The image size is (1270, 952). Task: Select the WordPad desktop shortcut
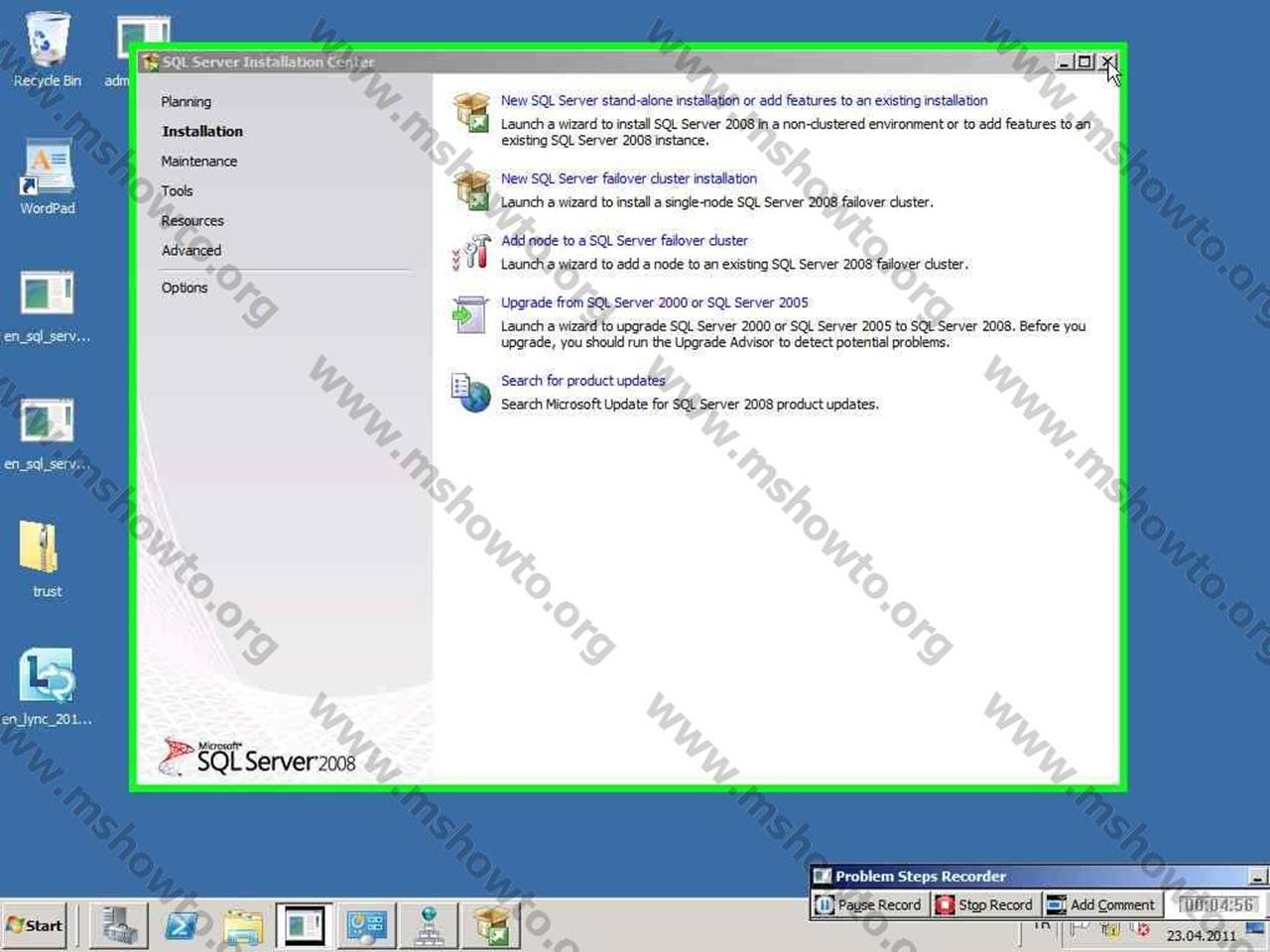click(47, 177)
